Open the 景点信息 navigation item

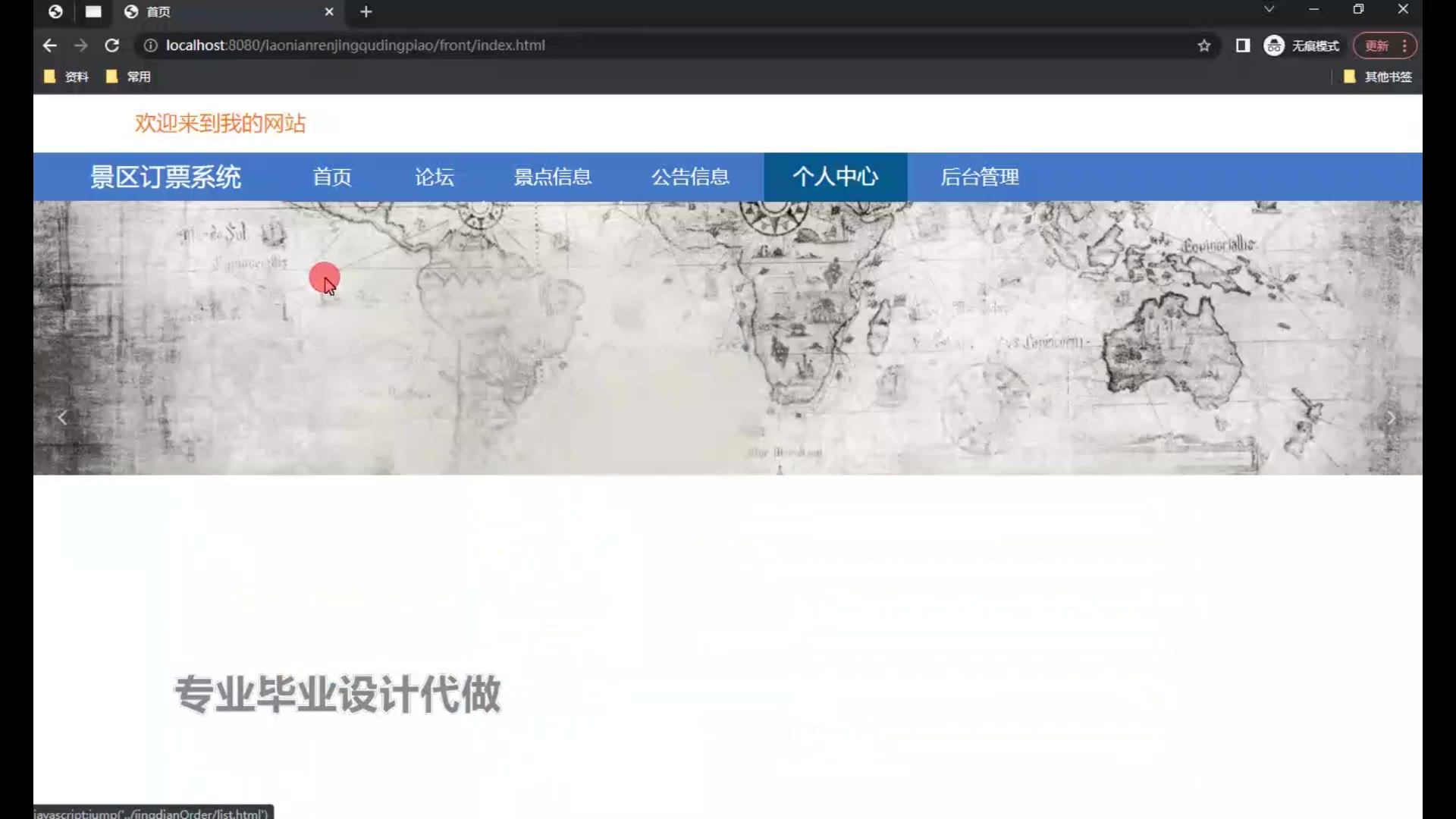point(553,177)
